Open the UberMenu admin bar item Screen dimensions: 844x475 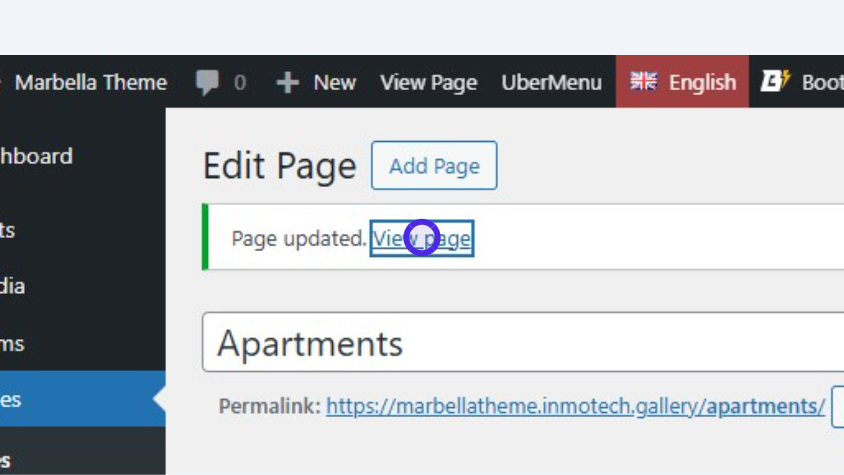[551, 82]
